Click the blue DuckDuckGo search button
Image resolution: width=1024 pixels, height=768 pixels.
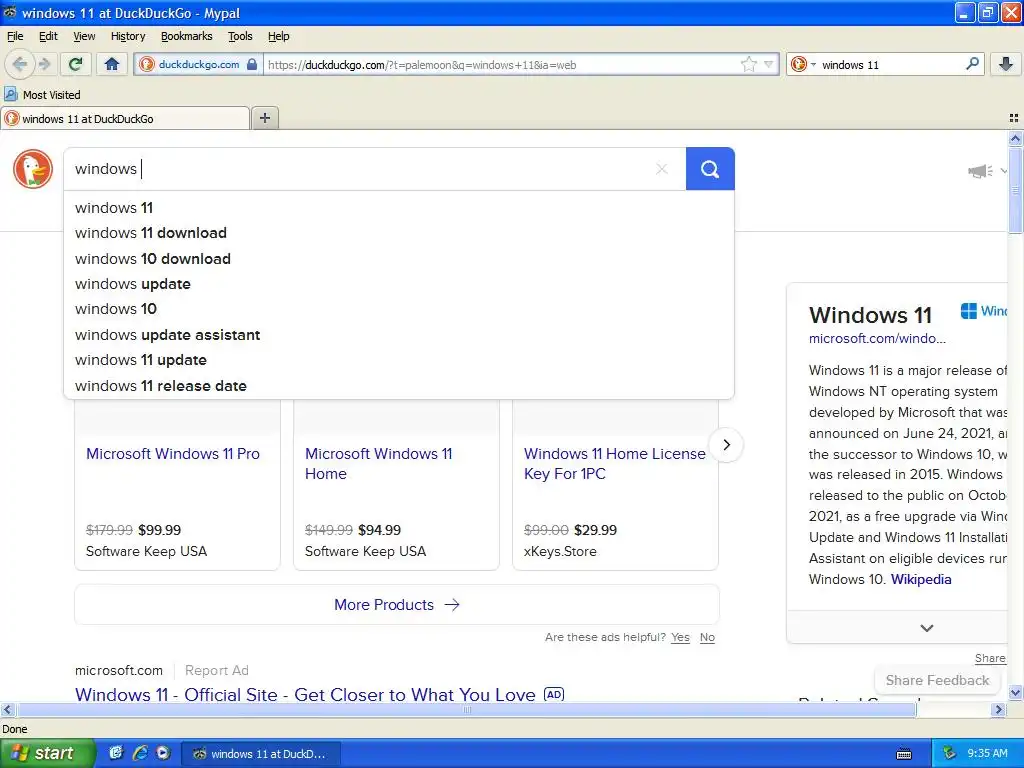710,169
